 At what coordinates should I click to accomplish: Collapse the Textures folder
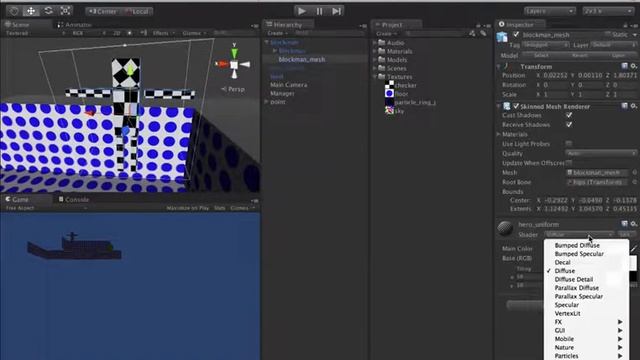pyautogui.click(x=375, y=77)
